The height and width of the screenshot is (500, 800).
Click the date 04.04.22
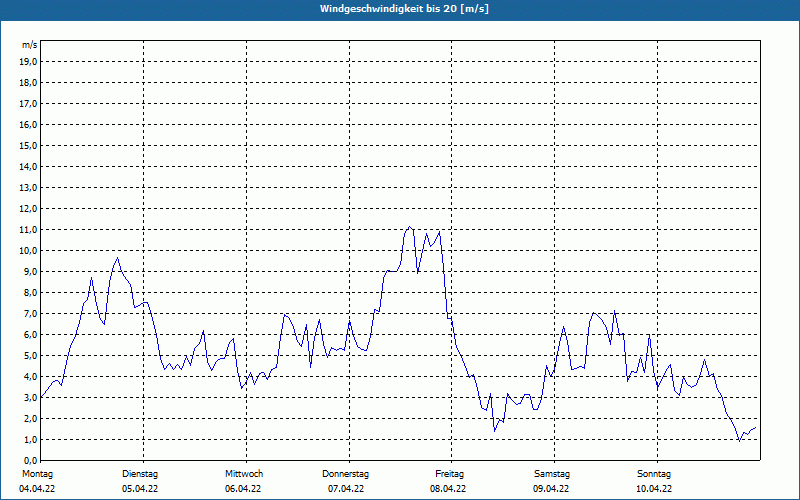tap(37, 489)
